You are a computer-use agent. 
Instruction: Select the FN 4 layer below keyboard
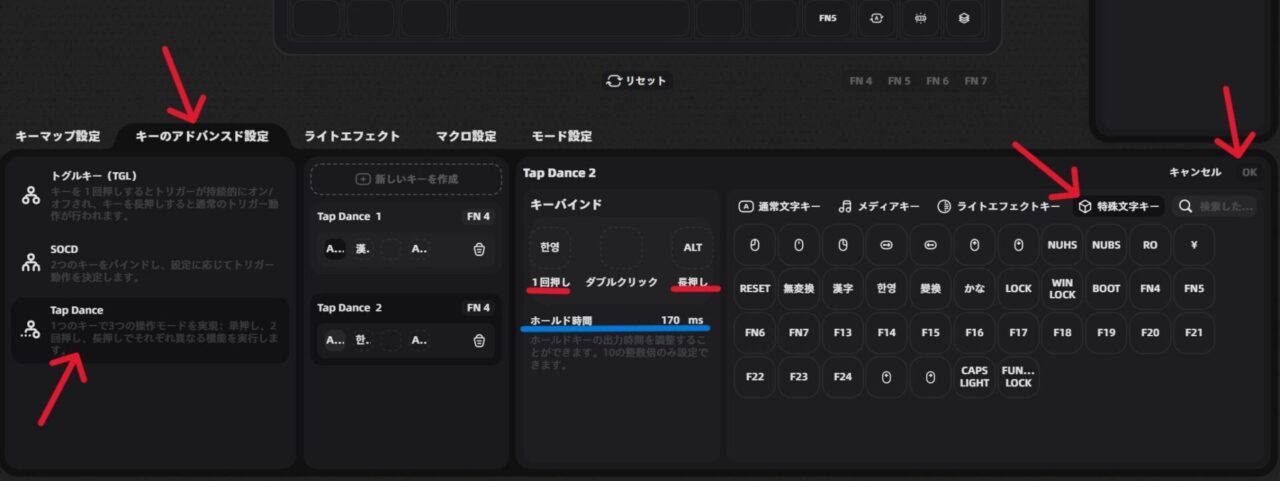860,81
